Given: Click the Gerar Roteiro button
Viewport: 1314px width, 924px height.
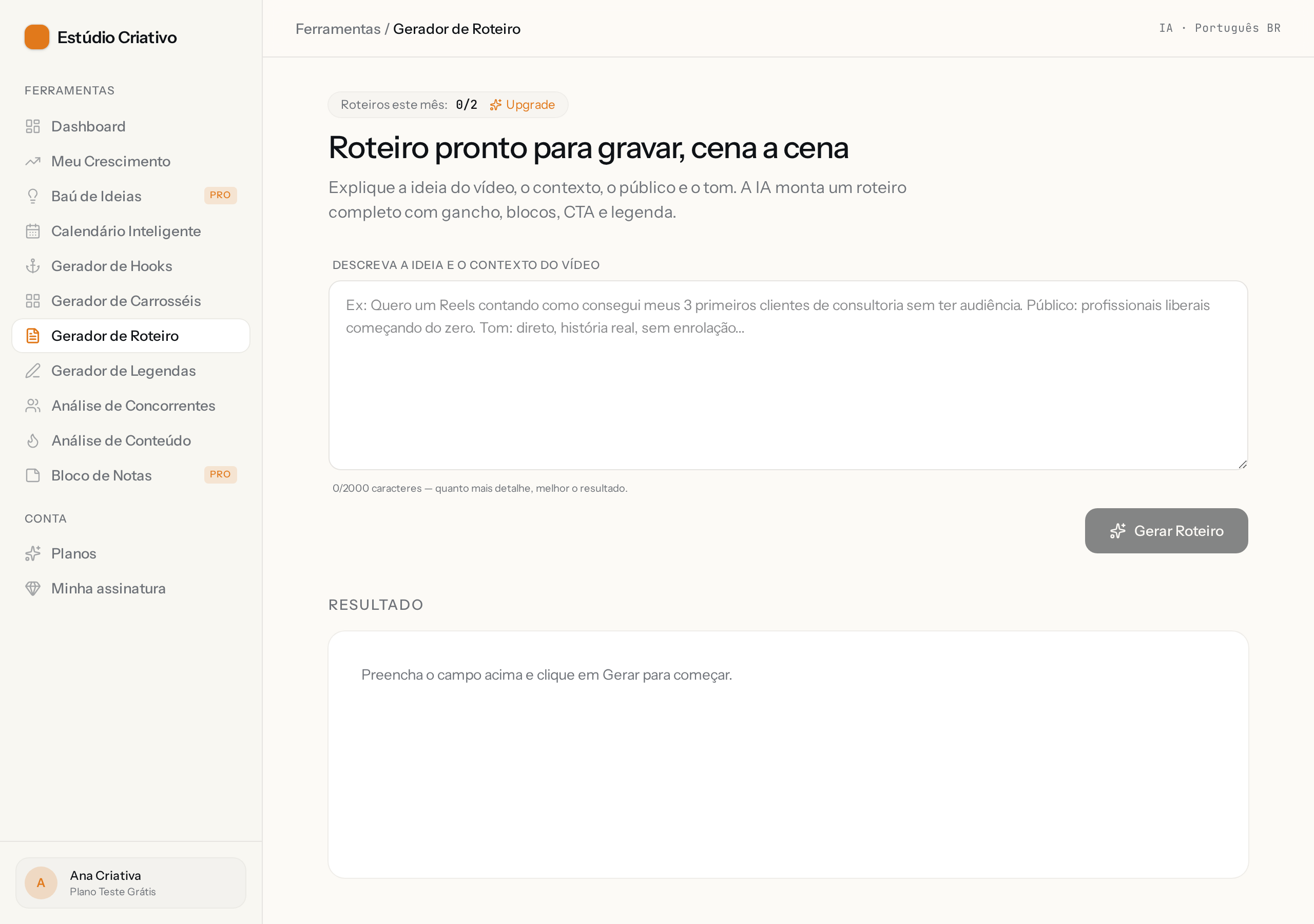Looking at the screenshot, I should click(1166, 531).
